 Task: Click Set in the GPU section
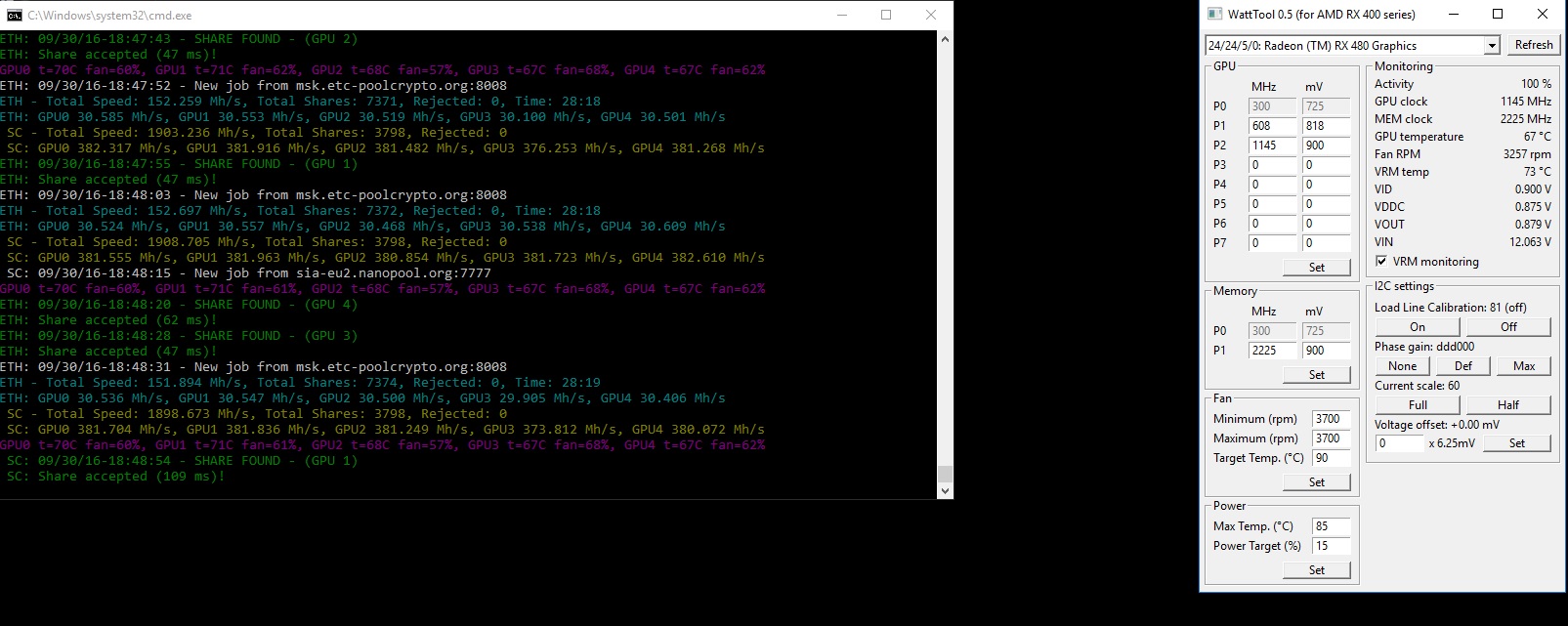pos(1316,268)
